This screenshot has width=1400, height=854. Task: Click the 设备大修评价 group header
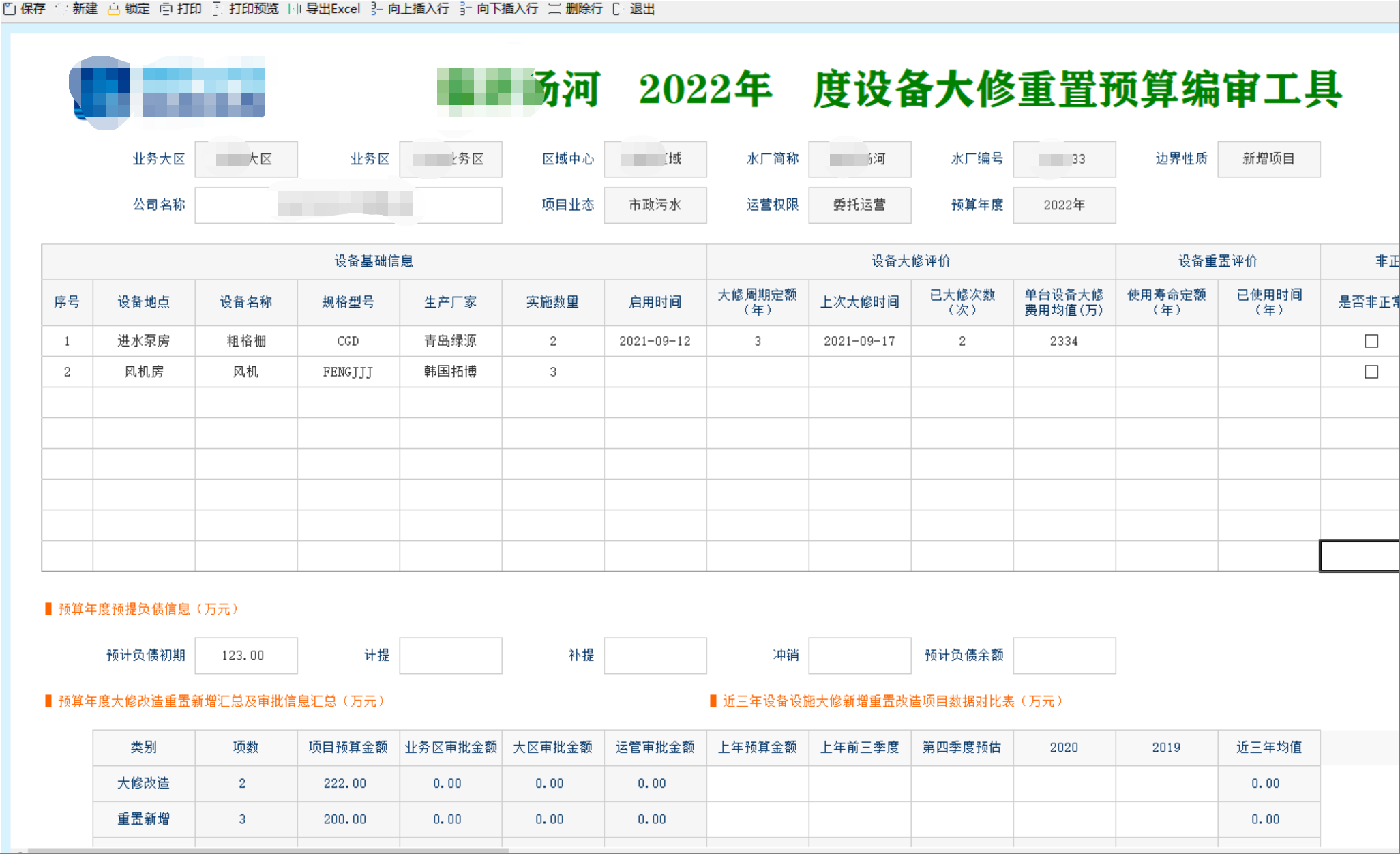[x=911, y=261]
